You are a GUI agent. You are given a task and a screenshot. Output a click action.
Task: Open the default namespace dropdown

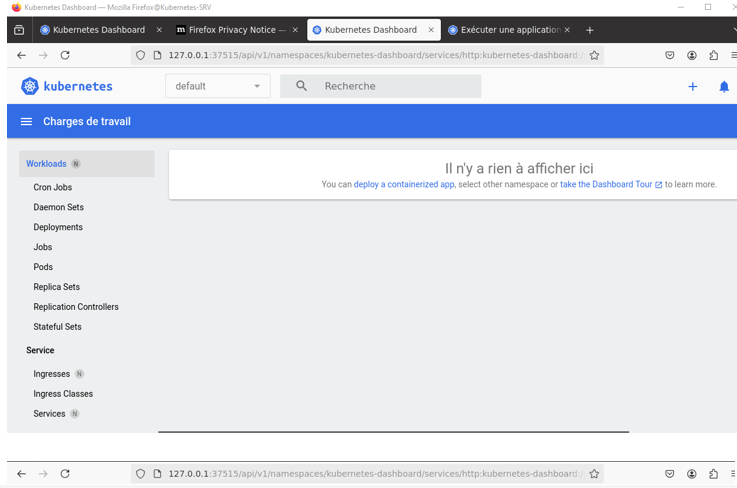point(217,87)
